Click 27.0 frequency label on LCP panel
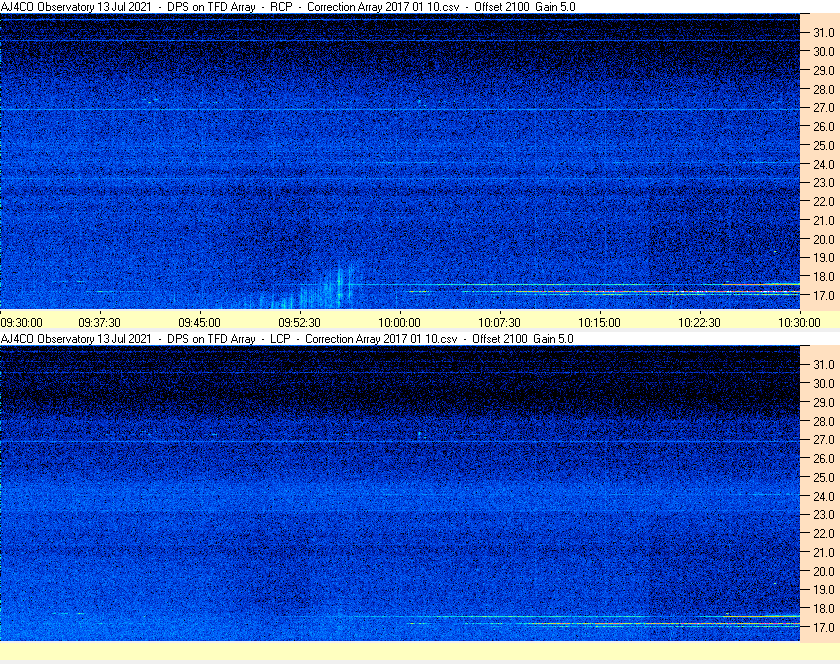Image resolution: width=840 pixels, height=664 pixels. (x=824, y=439)
